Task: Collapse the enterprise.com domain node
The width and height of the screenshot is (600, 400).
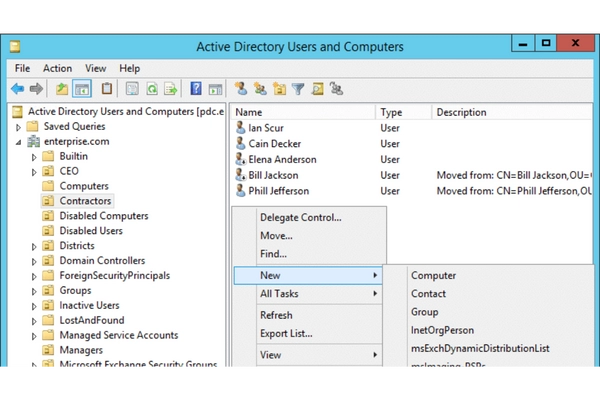Action: (18, 142)
